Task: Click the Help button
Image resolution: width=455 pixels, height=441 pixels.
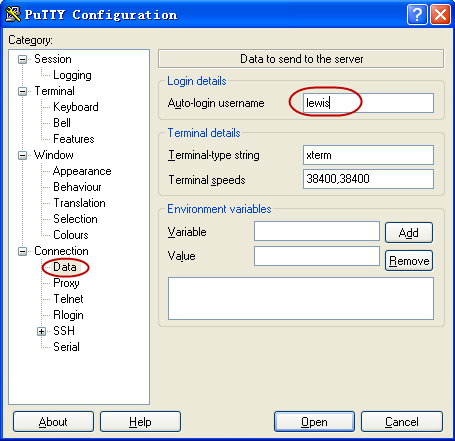Action: tap(140, 422)
